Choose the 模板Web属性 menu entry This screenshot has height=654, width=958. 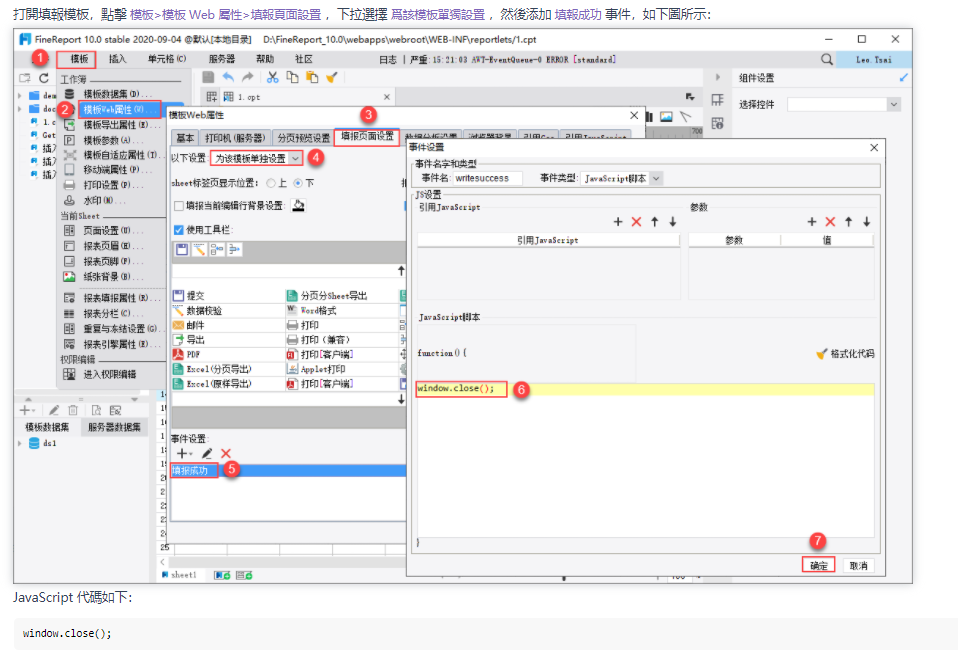(x=120, y=110)
